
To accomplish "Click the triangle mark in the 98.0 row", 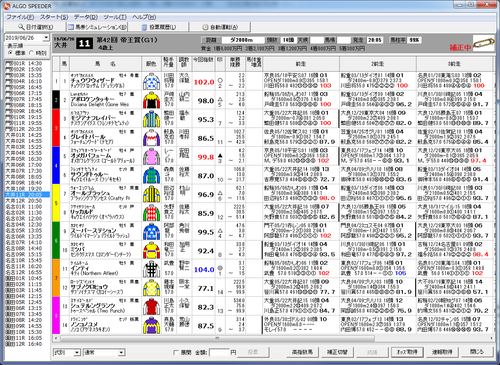I will tap(220, 99).
